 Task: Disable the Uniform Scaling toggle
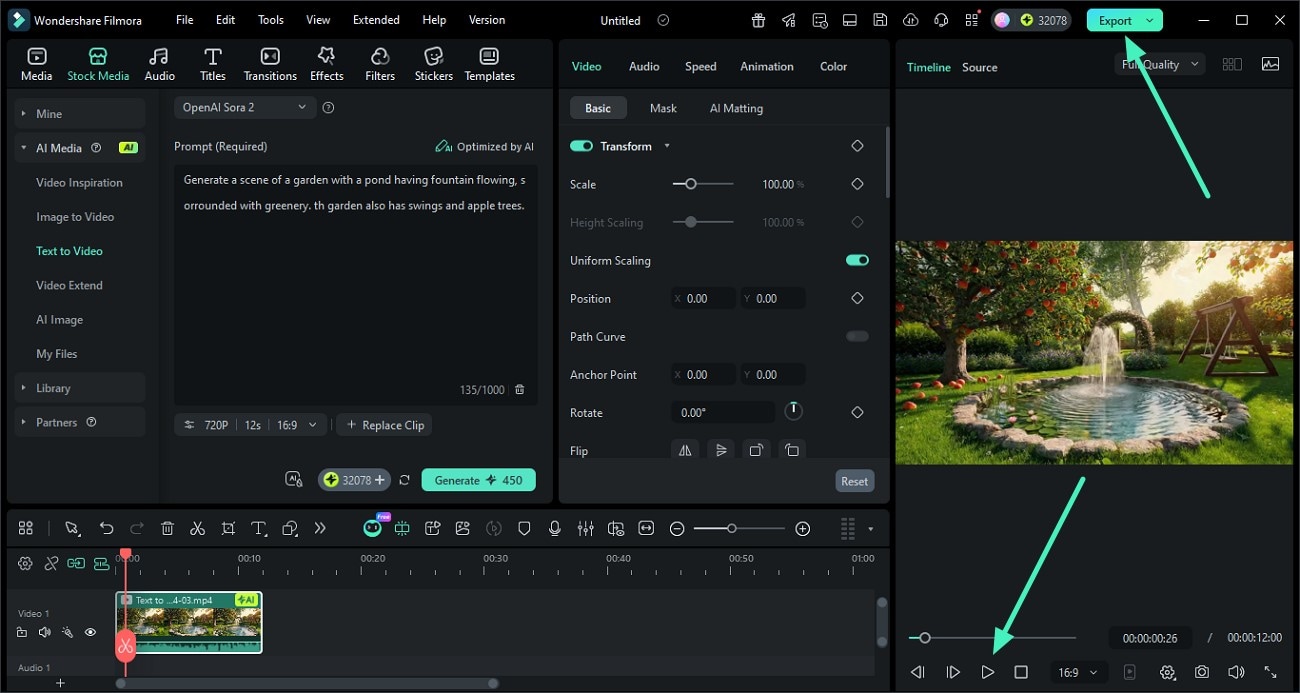click(856, 260)
